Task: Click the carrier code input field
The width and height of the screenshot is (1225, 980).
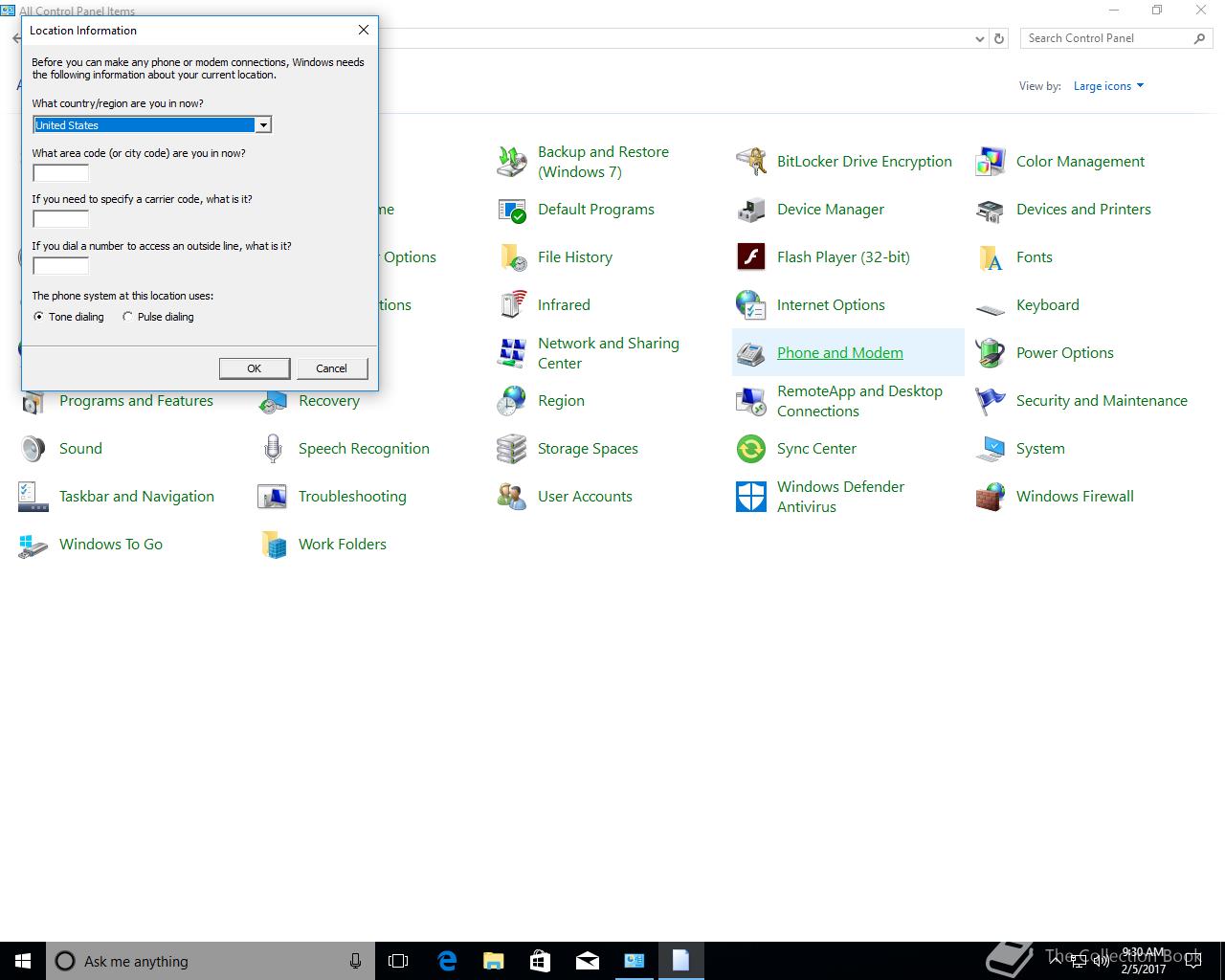Action: click(x=60, y=219)
